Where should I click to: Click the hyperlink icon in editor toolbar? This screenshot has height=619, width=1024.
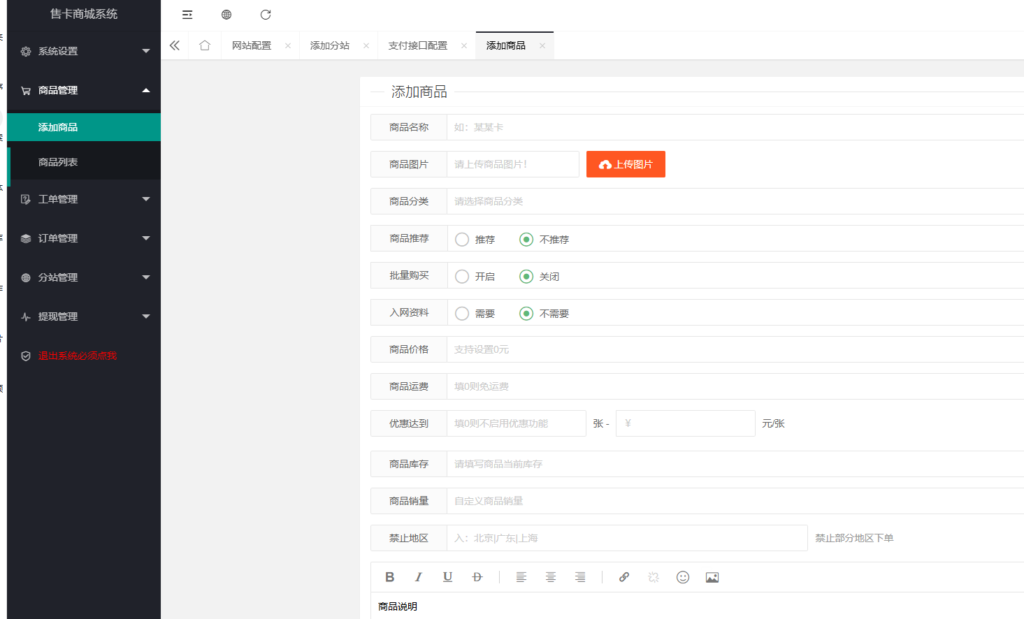coord(624,577)
